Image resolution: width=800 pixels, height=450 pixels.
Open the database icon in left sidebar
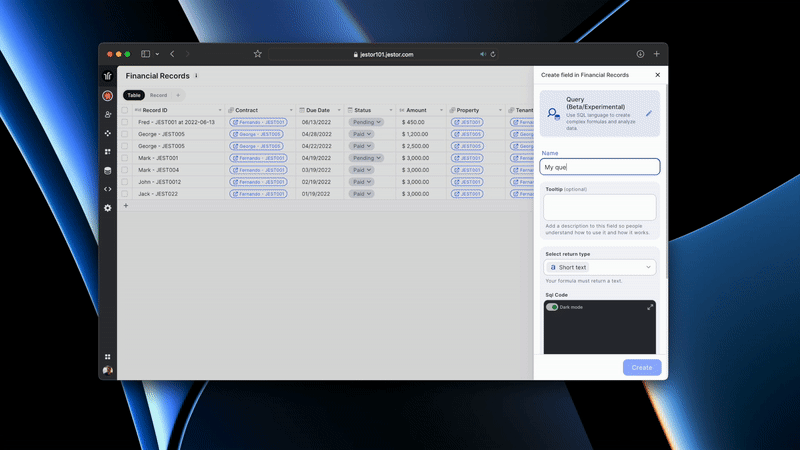(x=108, y=170)
